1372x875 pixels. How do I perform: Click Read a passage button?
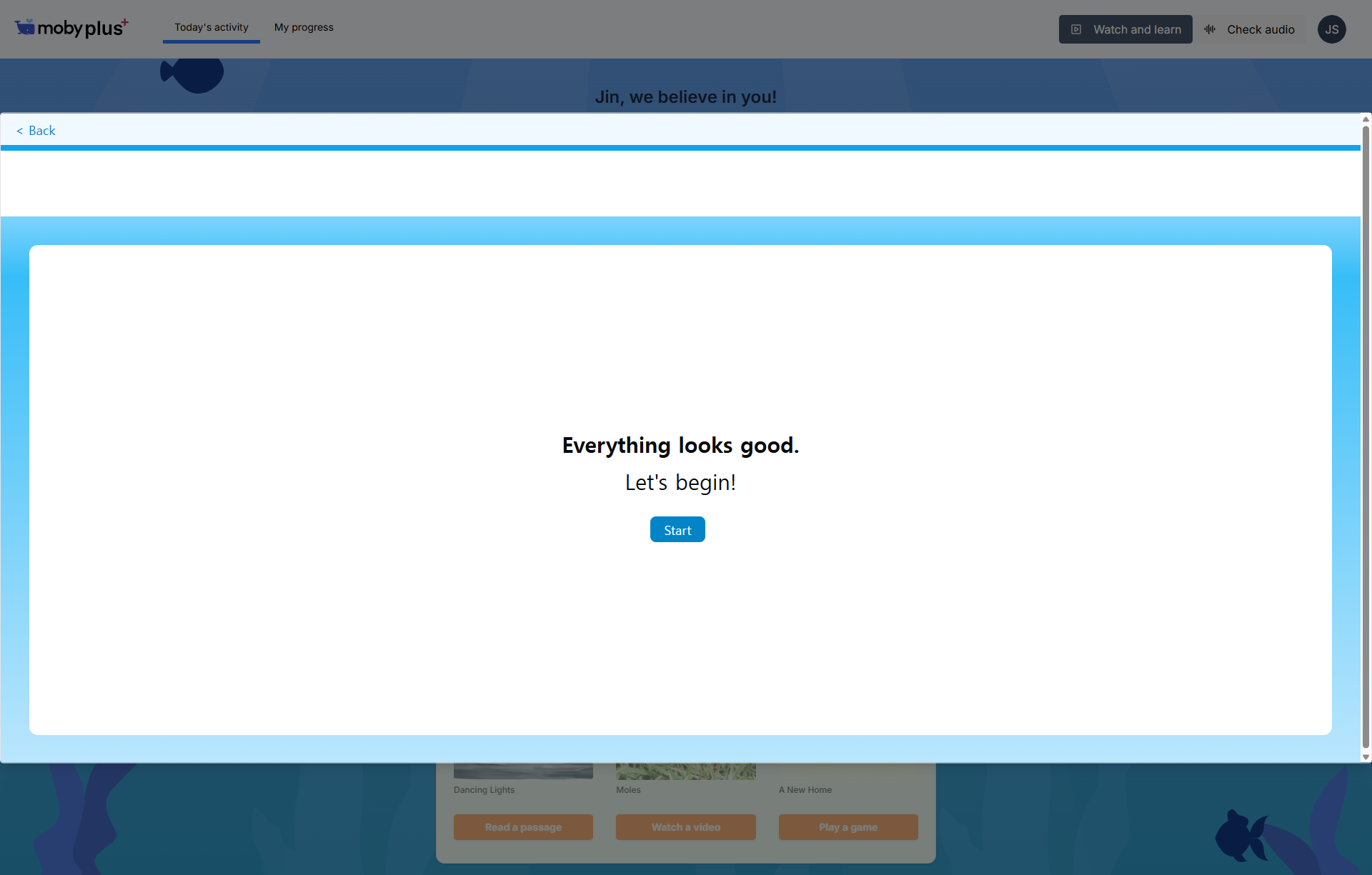point(523,827)
